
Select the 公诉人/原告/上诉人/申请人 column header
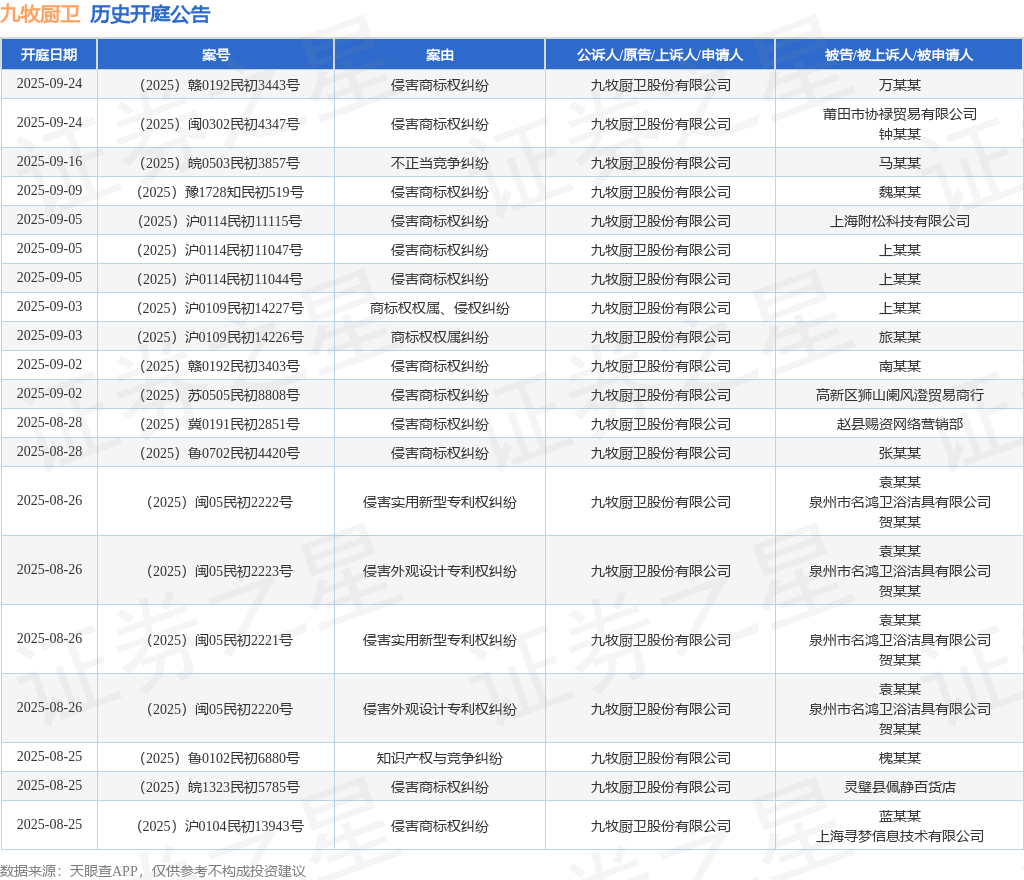tap(660, 55)
